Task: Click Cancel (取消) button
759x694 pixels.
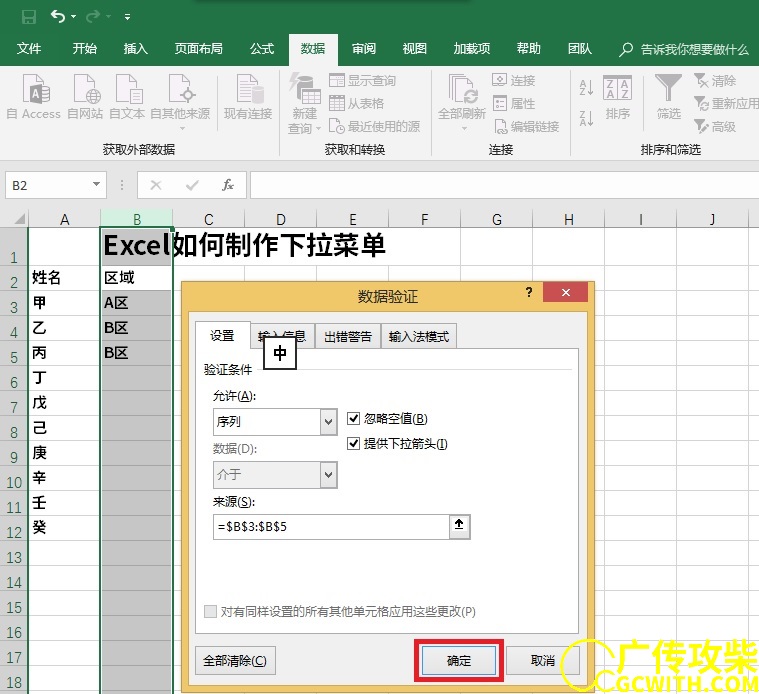Action: [x=543, y=661]
